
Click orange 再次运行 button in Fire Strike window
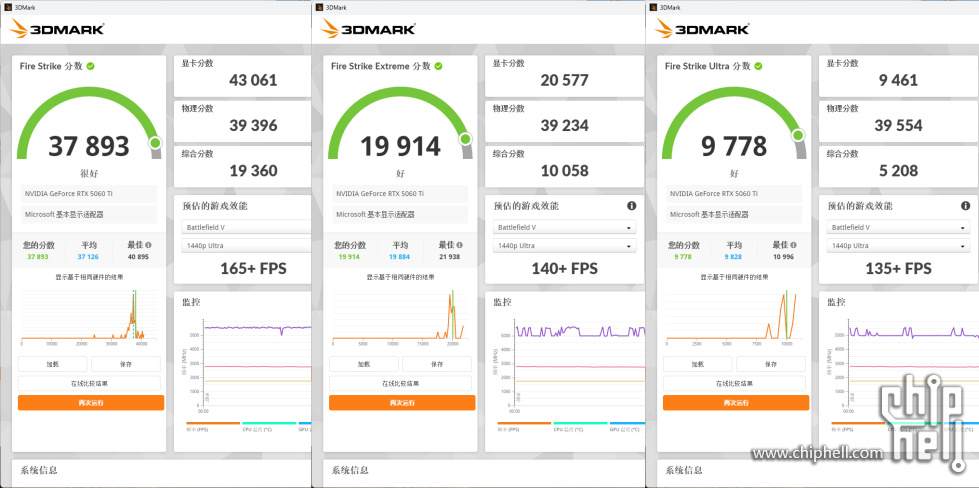pyautogui.click(x=91, y=403)
